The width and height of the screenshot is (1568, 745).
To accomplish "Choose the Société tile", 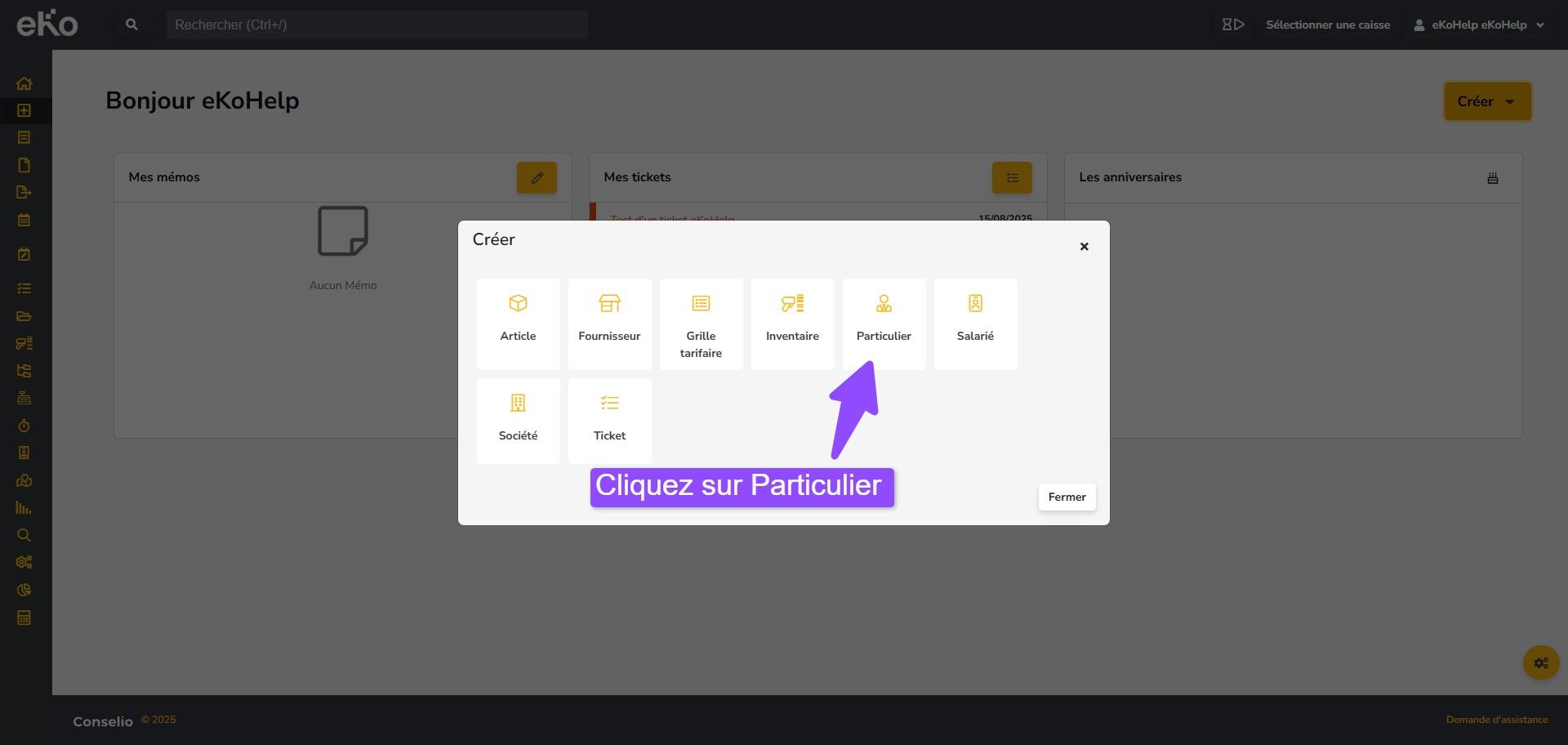I will pyautogui.click(x=518, y=420).
